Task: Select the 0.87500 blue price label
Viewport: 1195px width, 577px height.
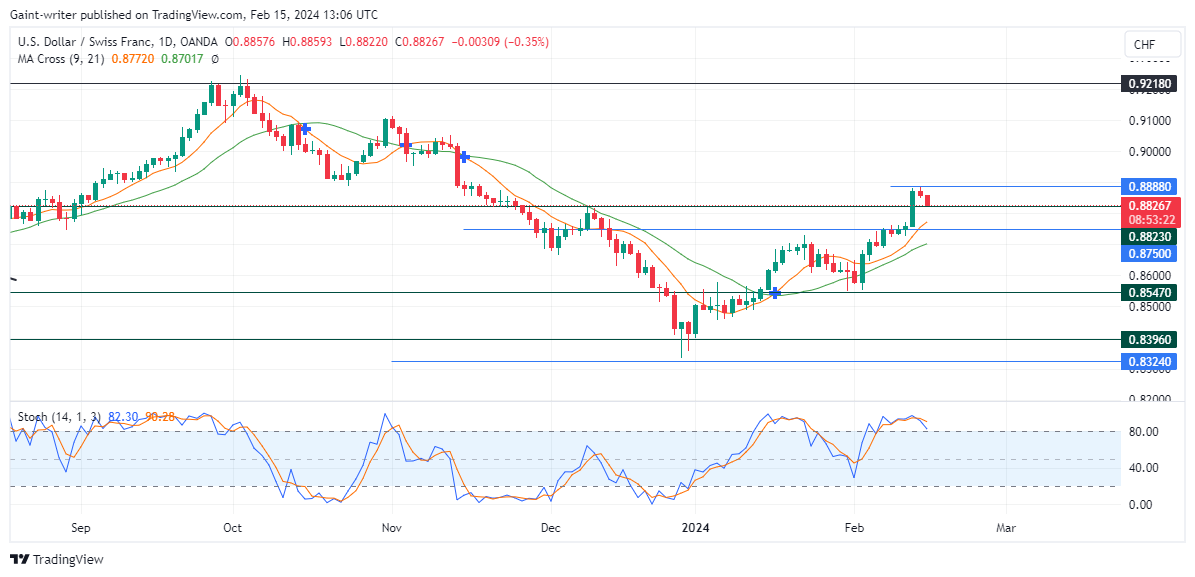Action: pyautogui.click(x=1149, y=254)
